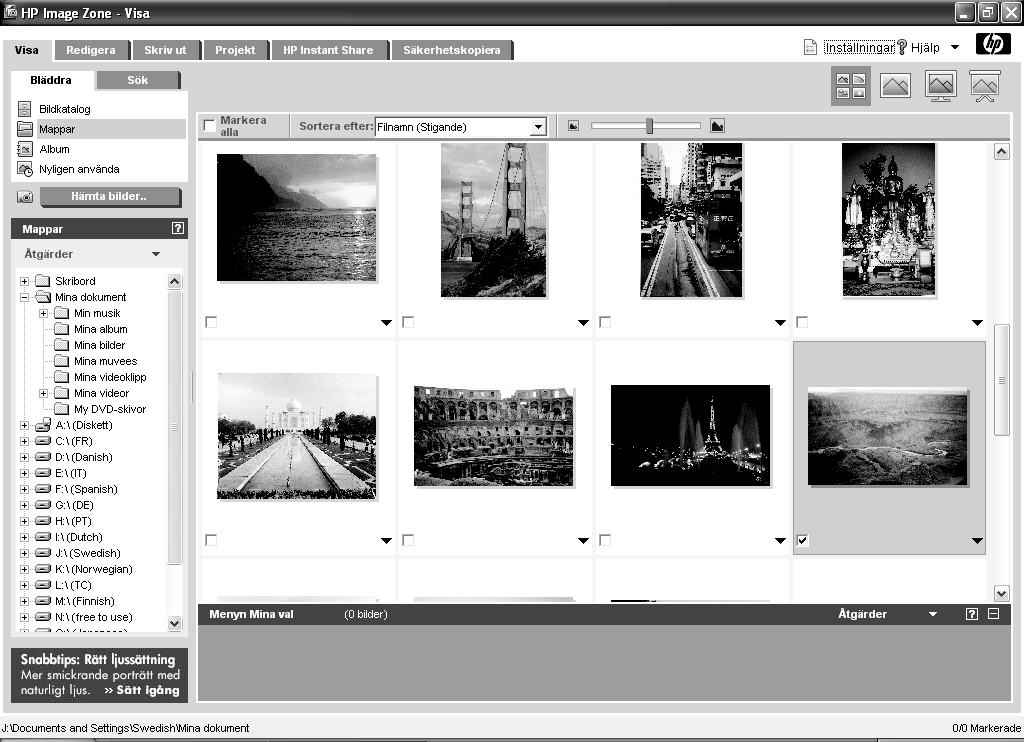Check the Eiffel Tower night photo checkbox

(x=605, y=540)
